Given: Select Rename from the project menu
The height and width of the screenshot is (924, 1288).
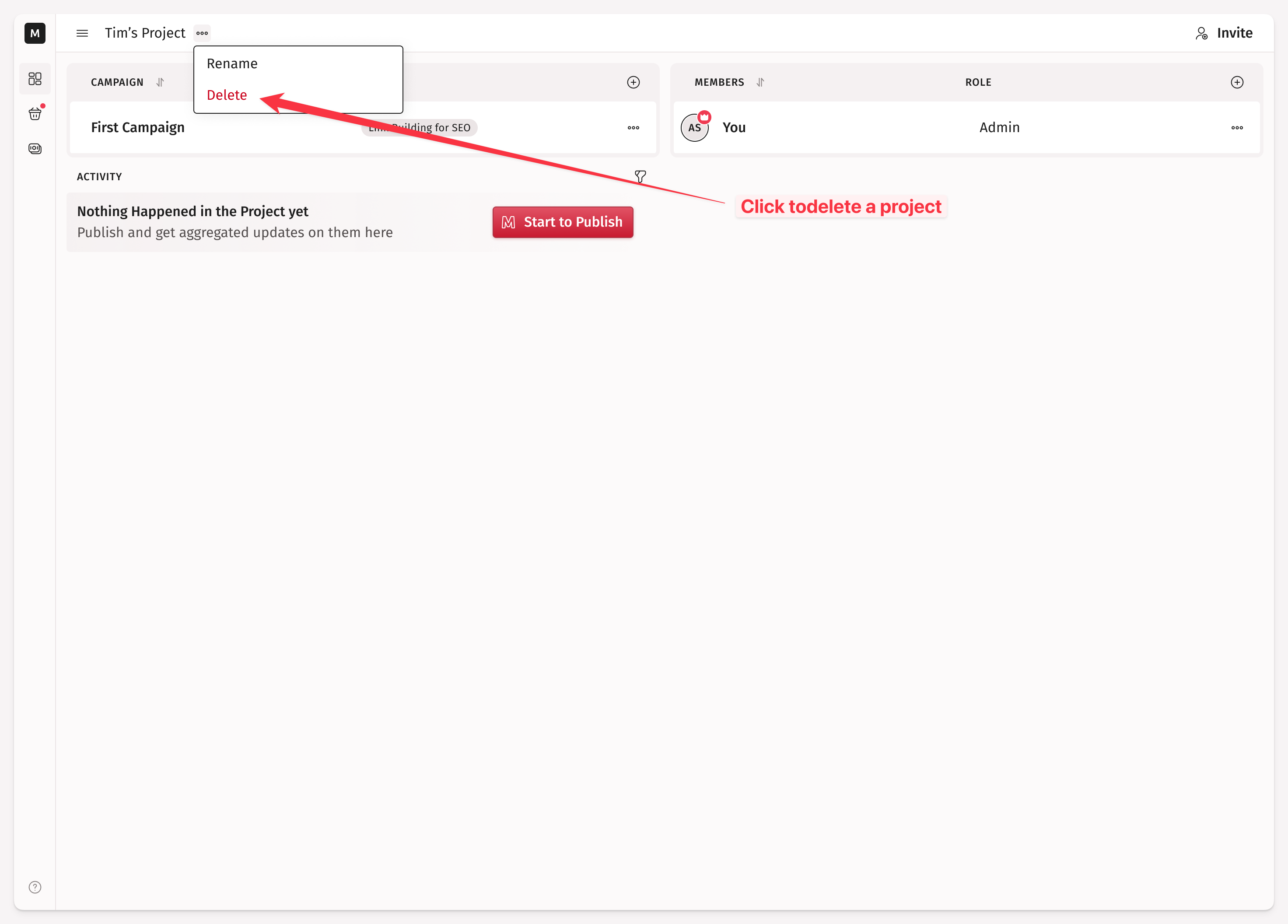Looking at the screenshot, I should 232,63.
